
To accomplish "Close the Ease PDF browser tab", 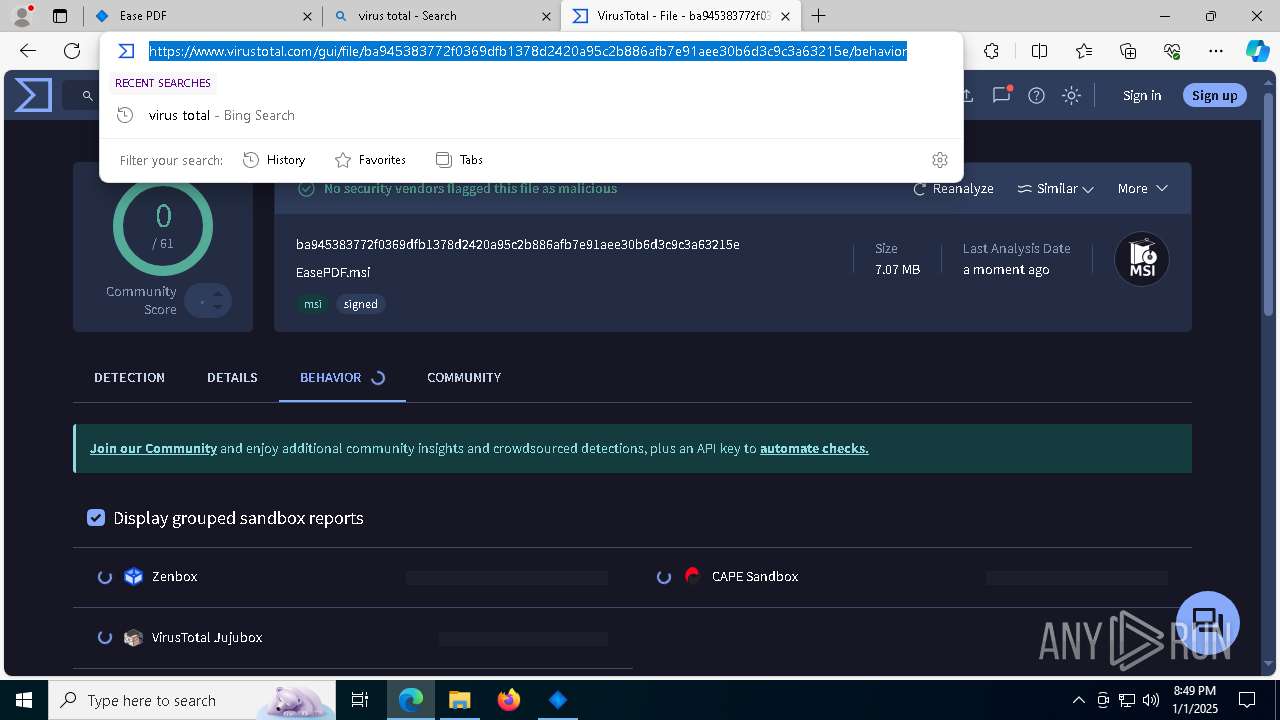I will tap(307, 16).
